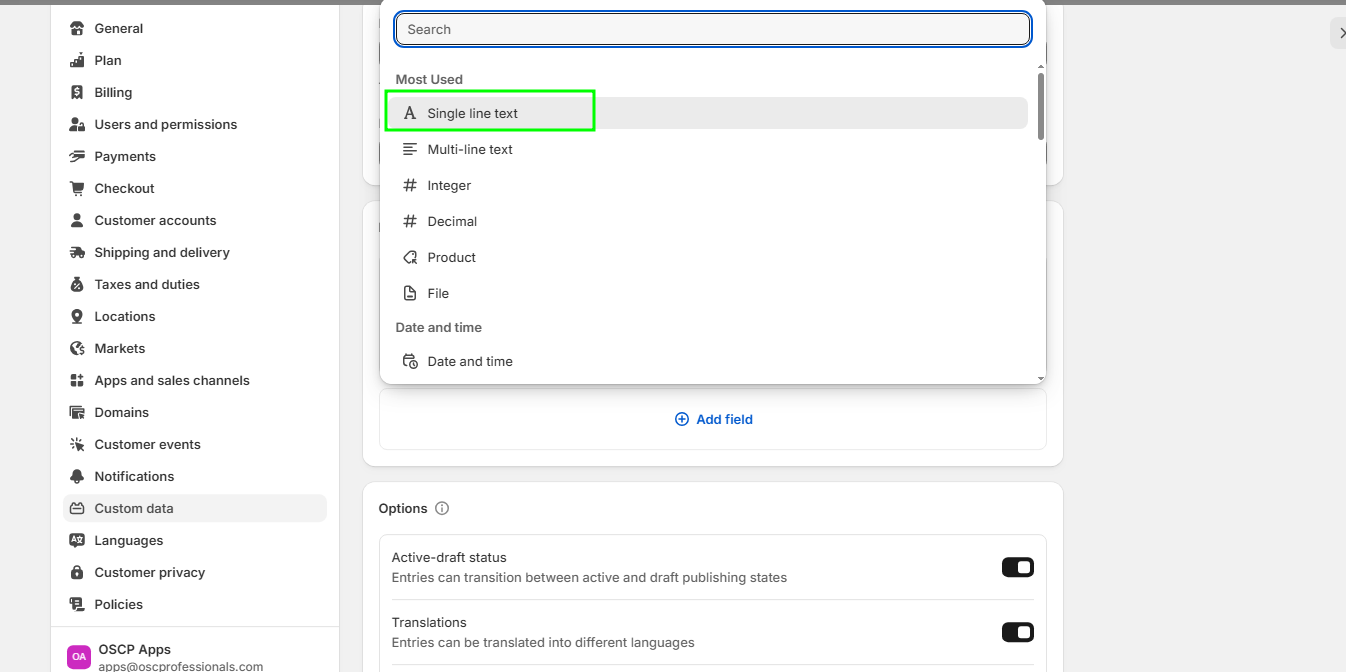This screenshot has height=672, width=1346.
Task: Open Users and permissions settings
Action: click(165, 125)
